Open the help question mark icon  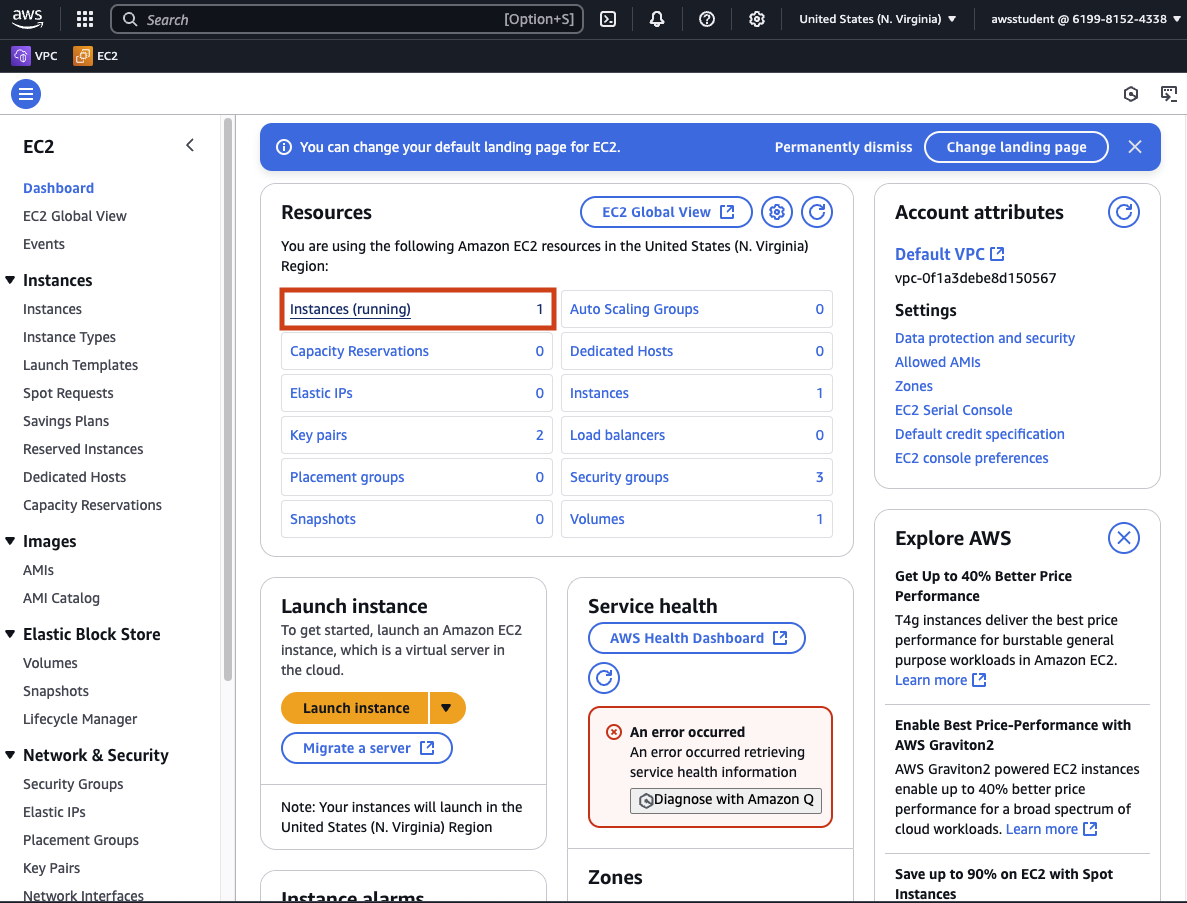click(x=707, y=19)
